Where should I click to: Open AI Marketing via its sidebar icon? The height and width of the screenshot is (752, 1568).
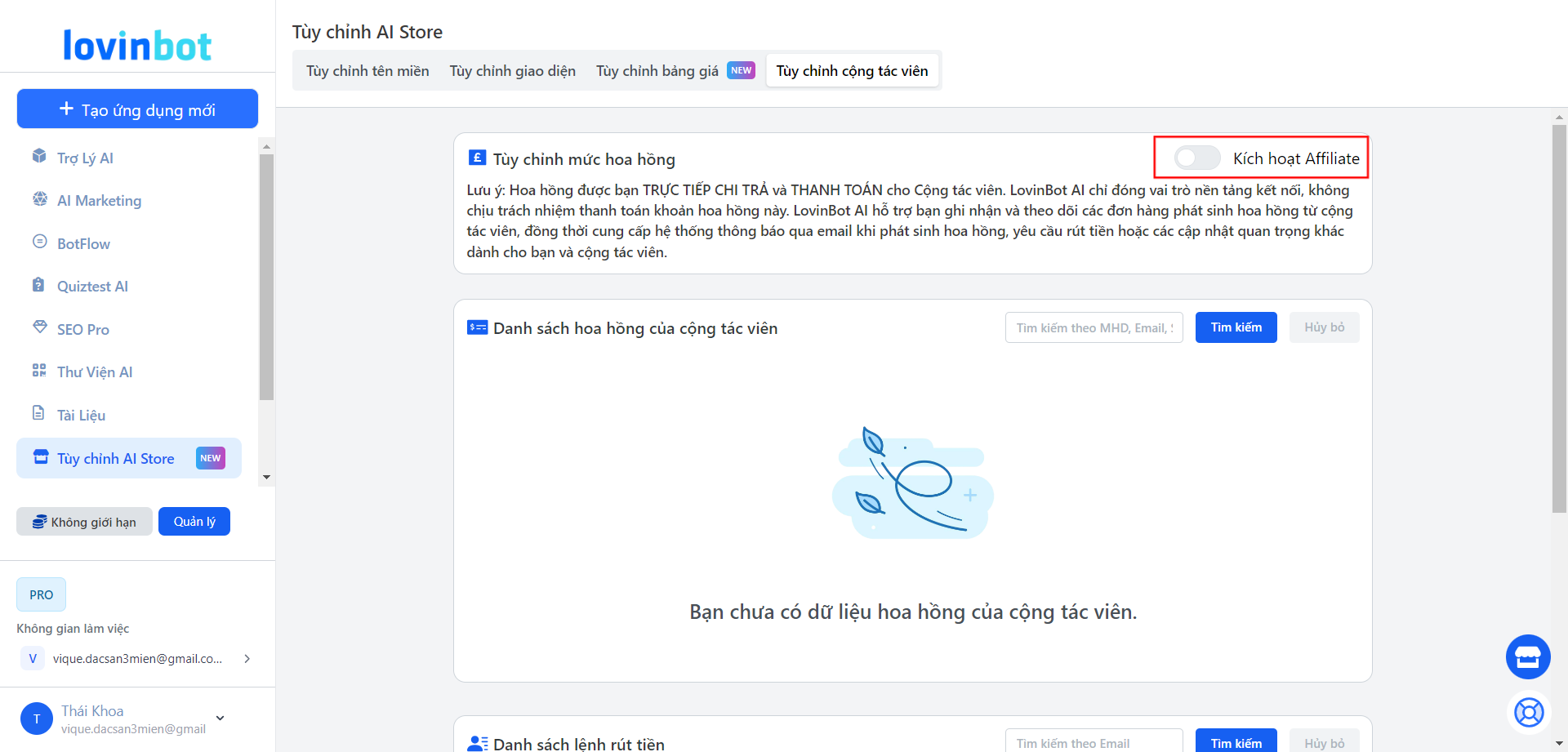tap(39, 199)
